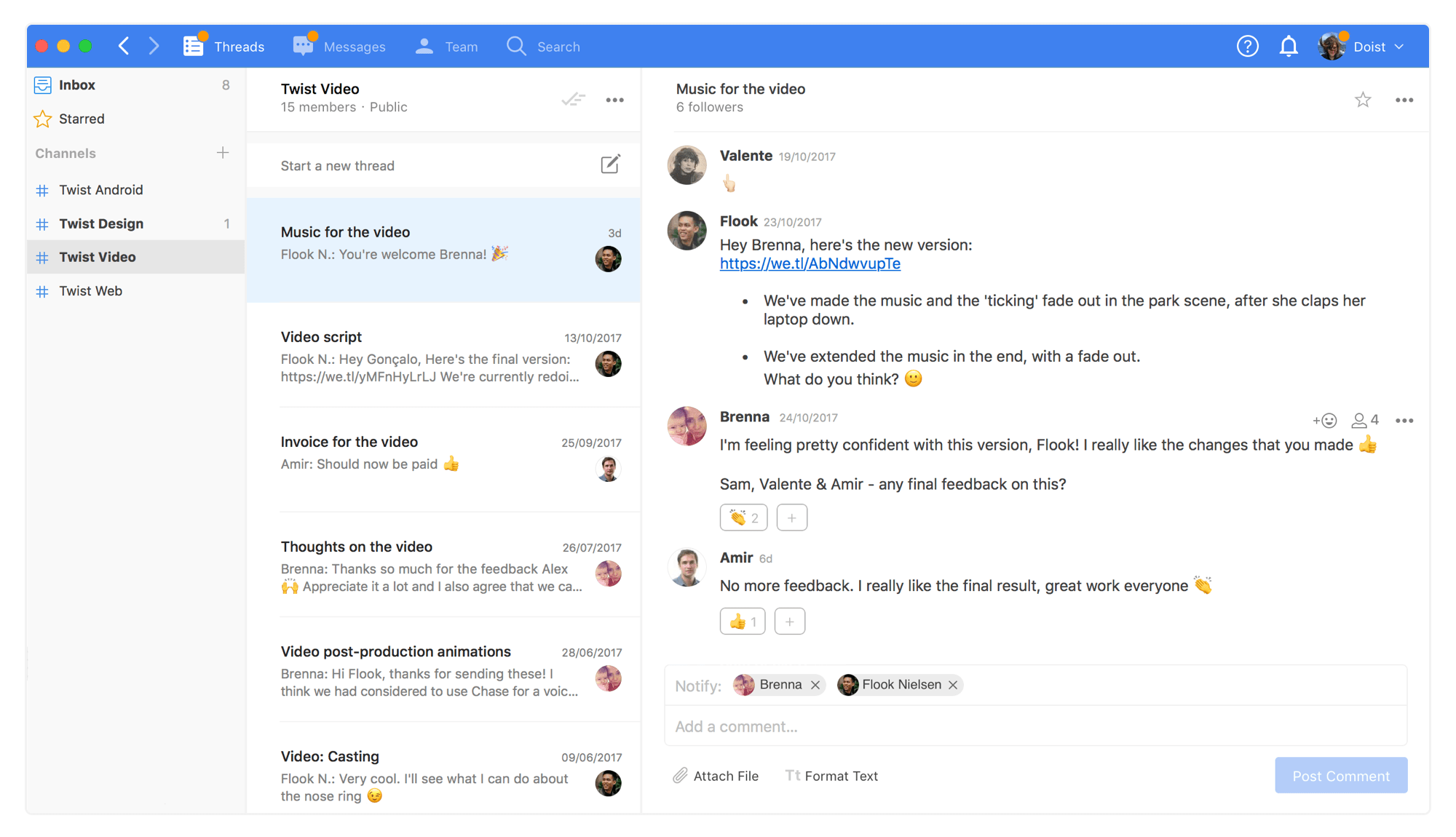Click the Add a comment field
The image size is (1456, 837).
[1035, 726]
